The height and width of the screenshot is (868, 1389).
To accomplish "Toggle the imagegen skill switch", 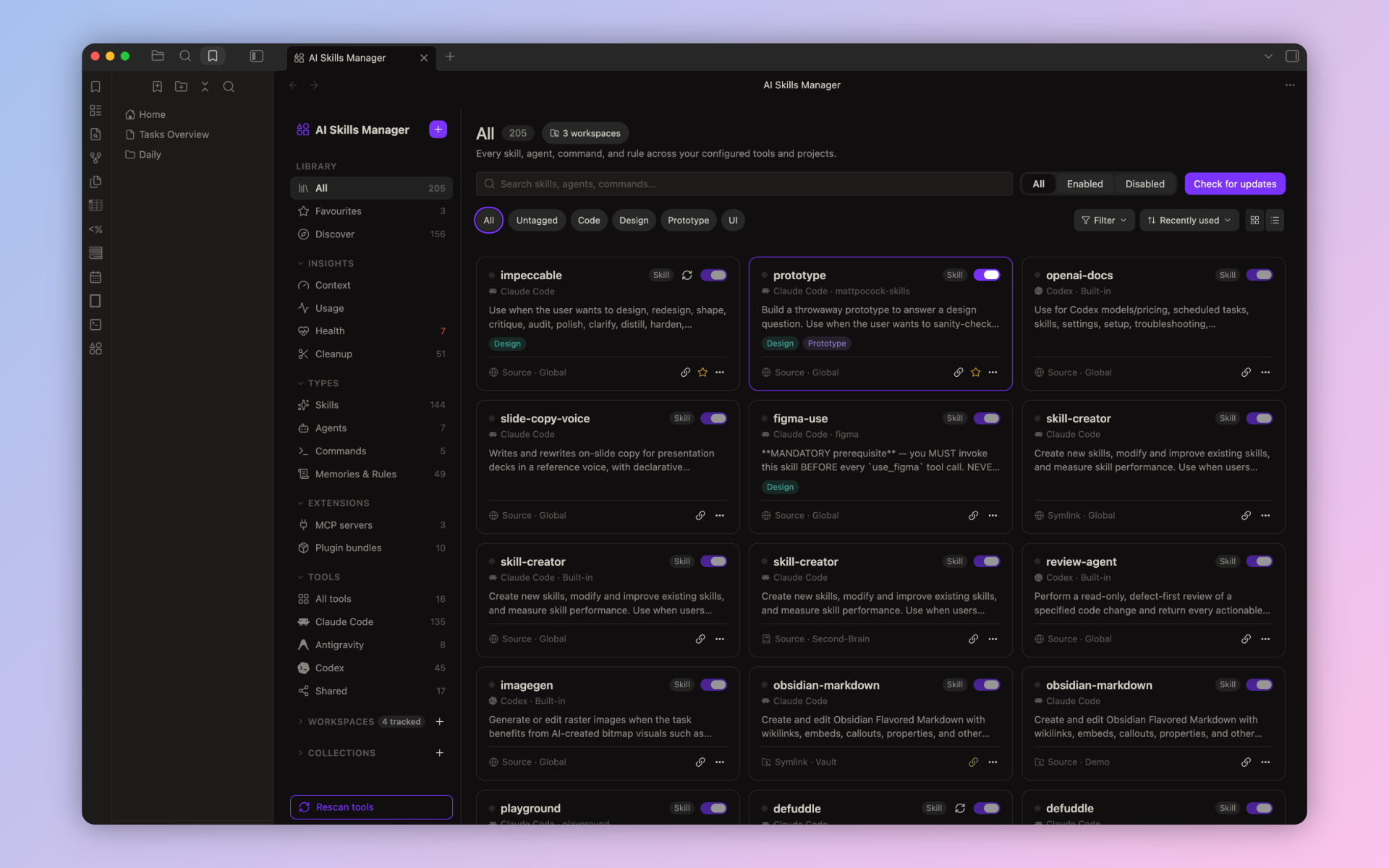I will point(714,684).
